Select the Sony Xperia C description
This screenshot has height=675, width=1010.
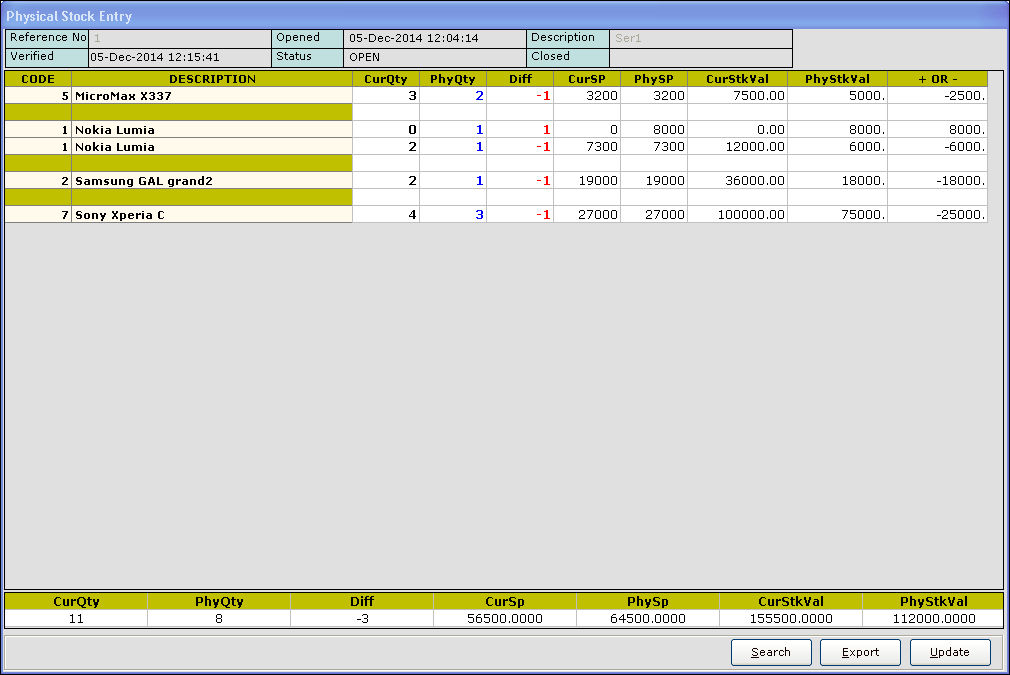[x=212, y=215]
